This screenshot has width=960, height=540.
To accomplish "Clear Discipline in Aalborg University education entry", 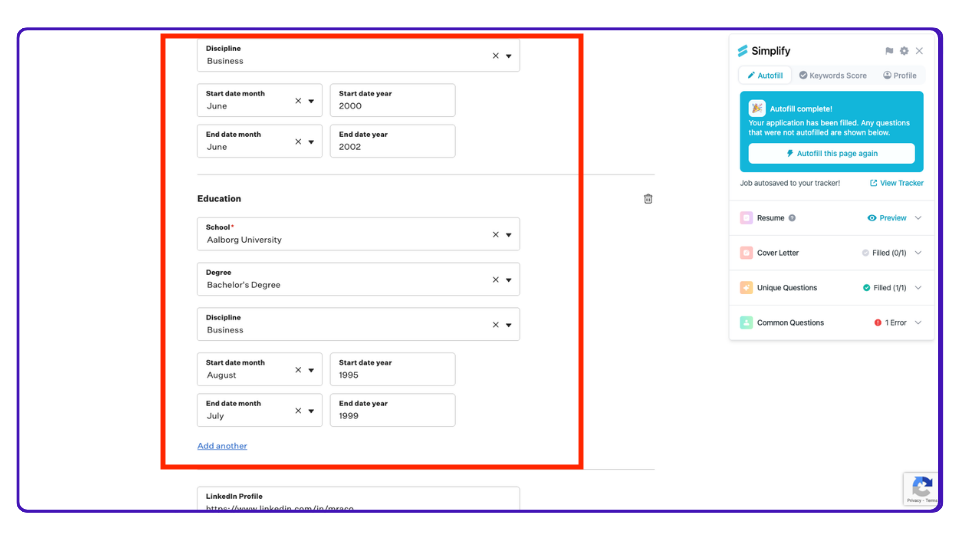I will (495, 325).
